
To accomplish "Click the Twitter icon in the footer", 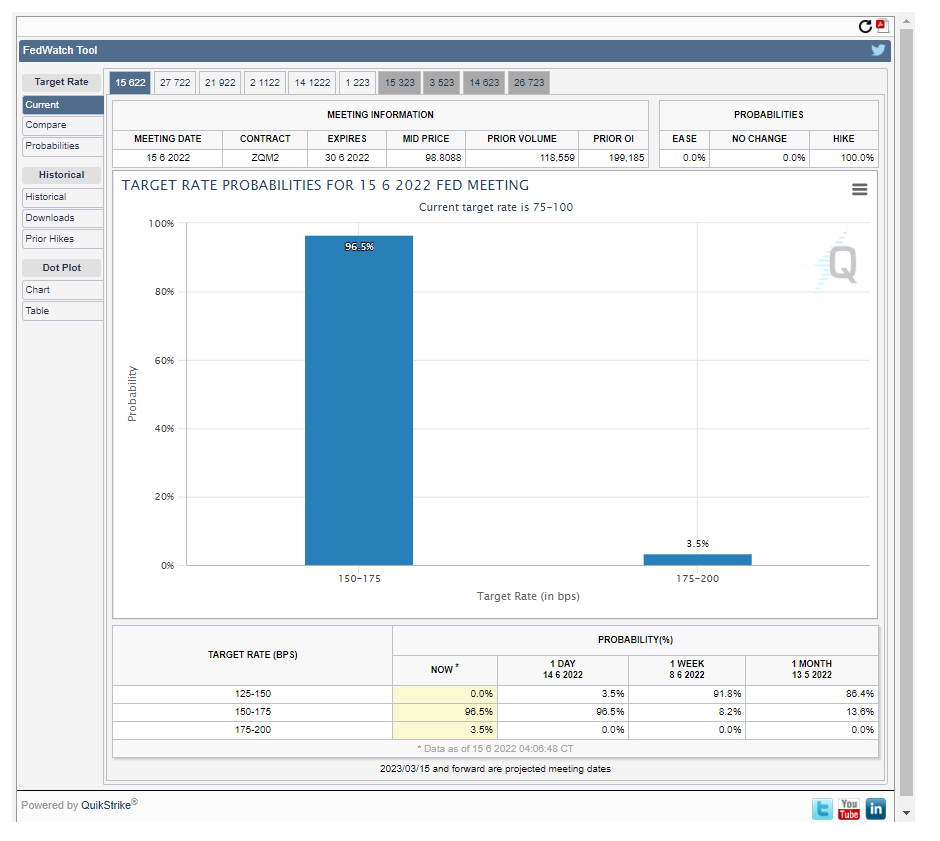I will 822,809.
